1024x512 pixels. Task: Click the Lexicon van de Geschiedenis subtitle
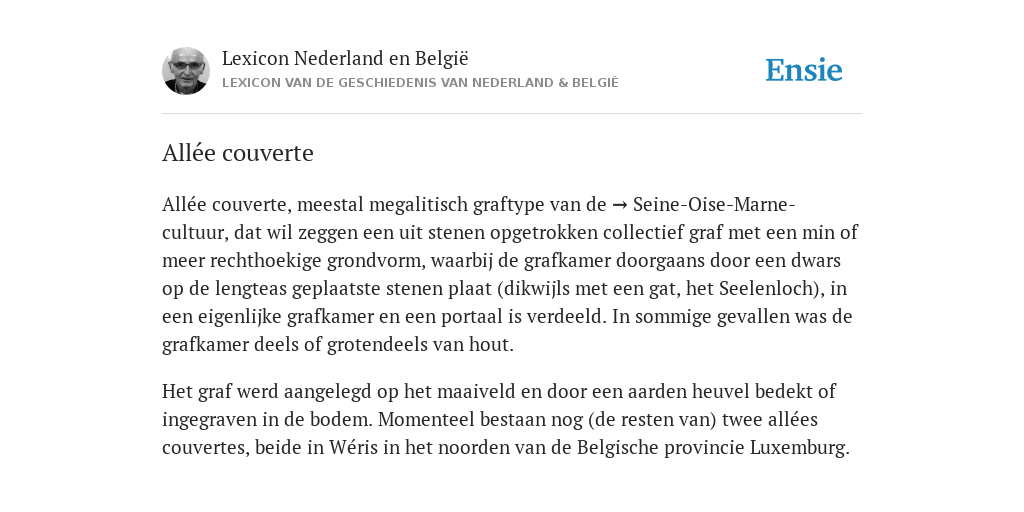tap(420, 83)
